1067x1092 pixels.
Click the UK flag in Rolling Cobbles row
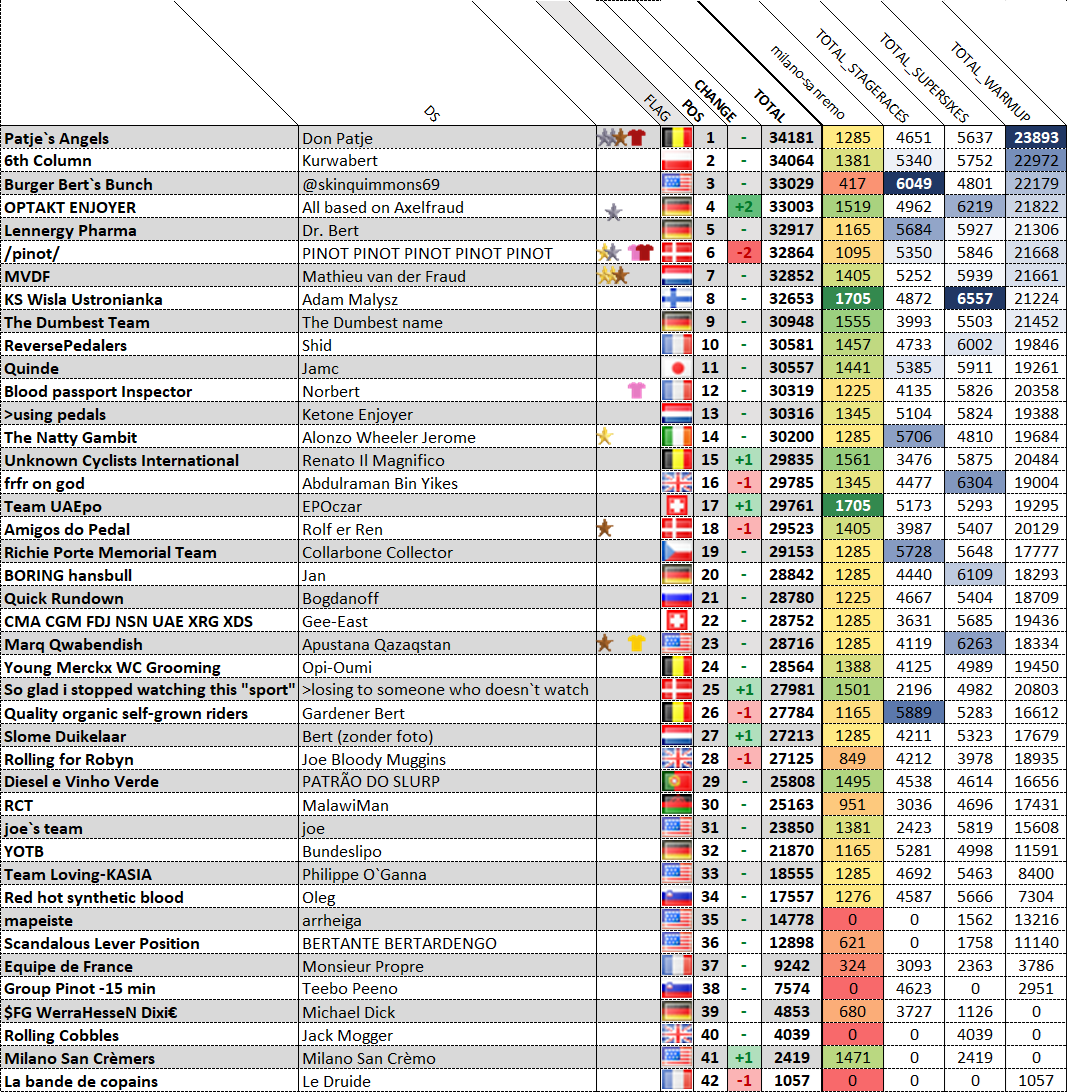676,1034
